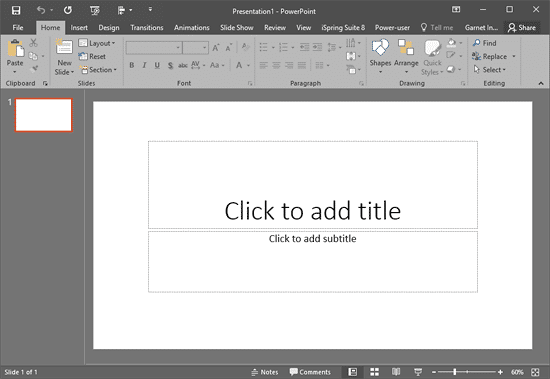Image resolution: width=550 pixels, height=379 pixels.
Task: Open line spacing options
Action: coord(334,47)
